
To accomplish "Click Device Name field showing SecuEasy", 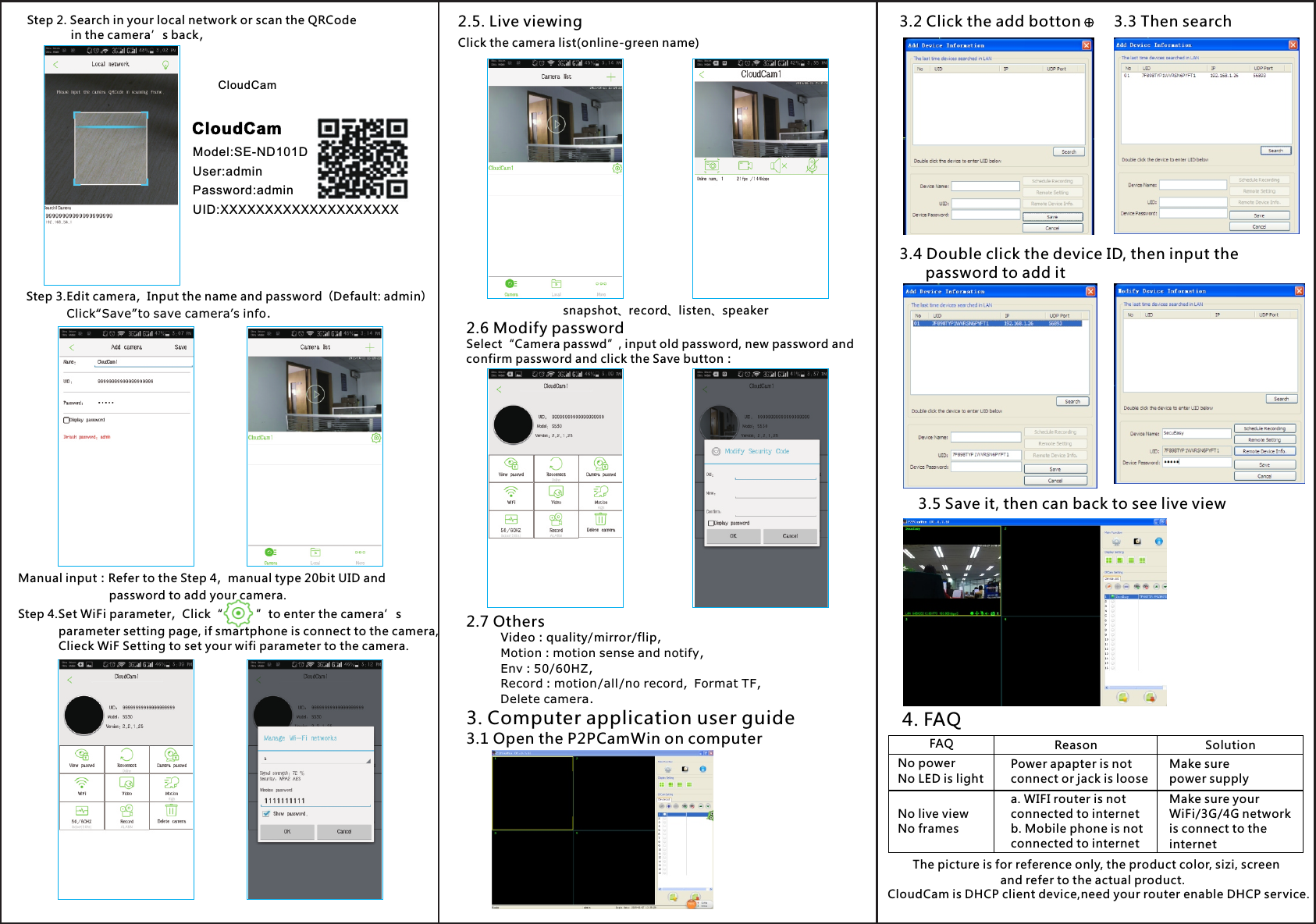I will (x=1196, y=433).
